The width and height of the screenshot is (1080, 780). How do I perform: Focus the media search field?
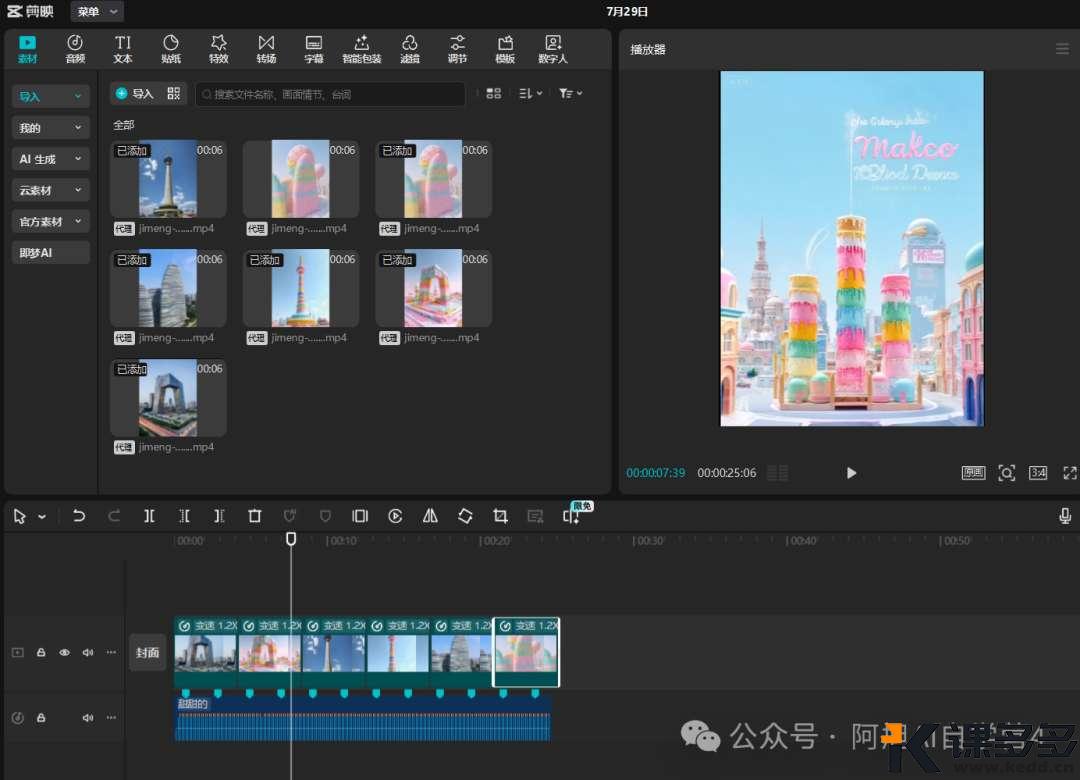331,94
